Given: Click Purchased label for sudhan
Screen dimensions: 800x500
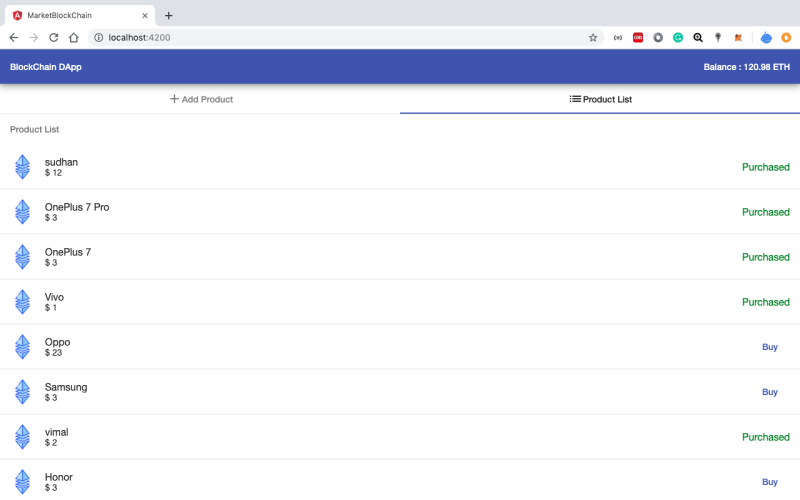Looking at the screenshot, I should [765, 167].
